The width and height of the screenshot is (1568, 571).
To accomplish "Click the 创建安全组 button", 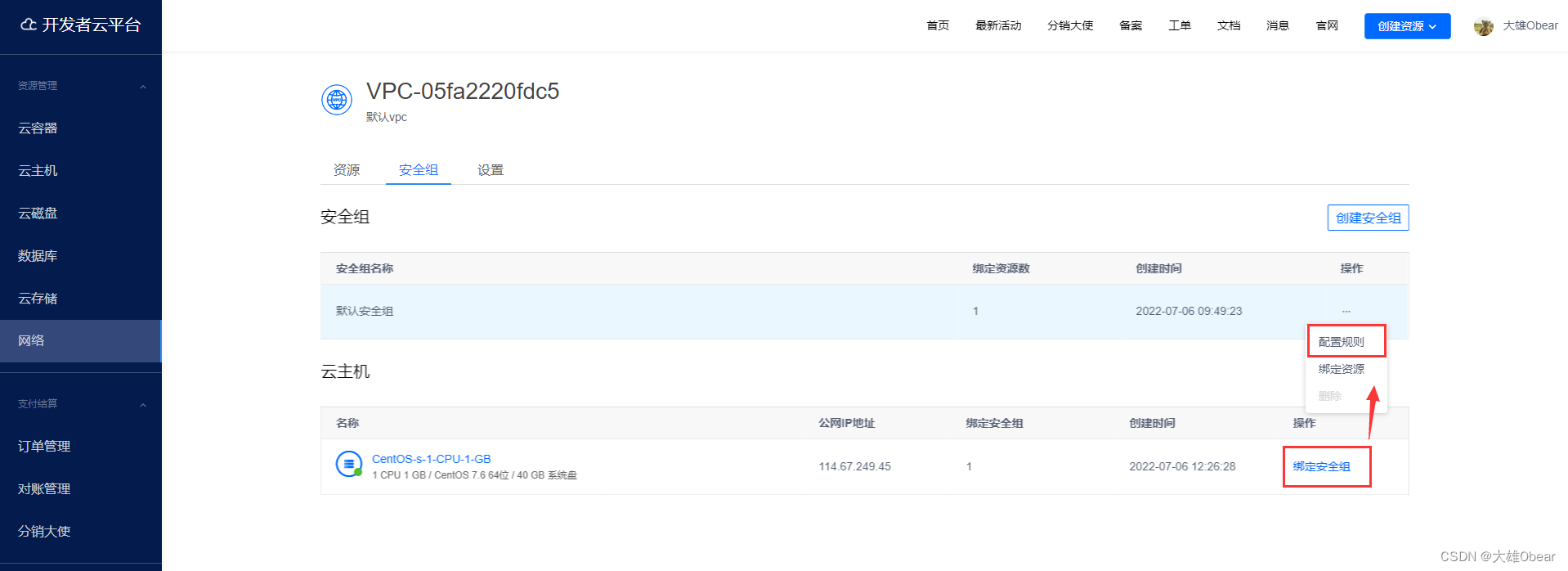I will point(1368,218).
